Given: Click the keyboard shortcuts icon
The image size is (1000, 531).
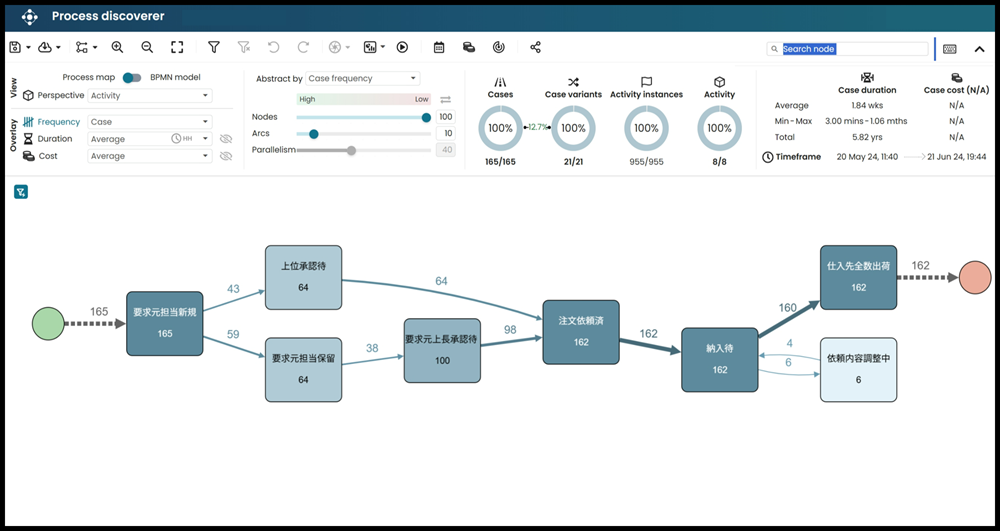Looking at the screenshot, I should [x=949, y=48].
